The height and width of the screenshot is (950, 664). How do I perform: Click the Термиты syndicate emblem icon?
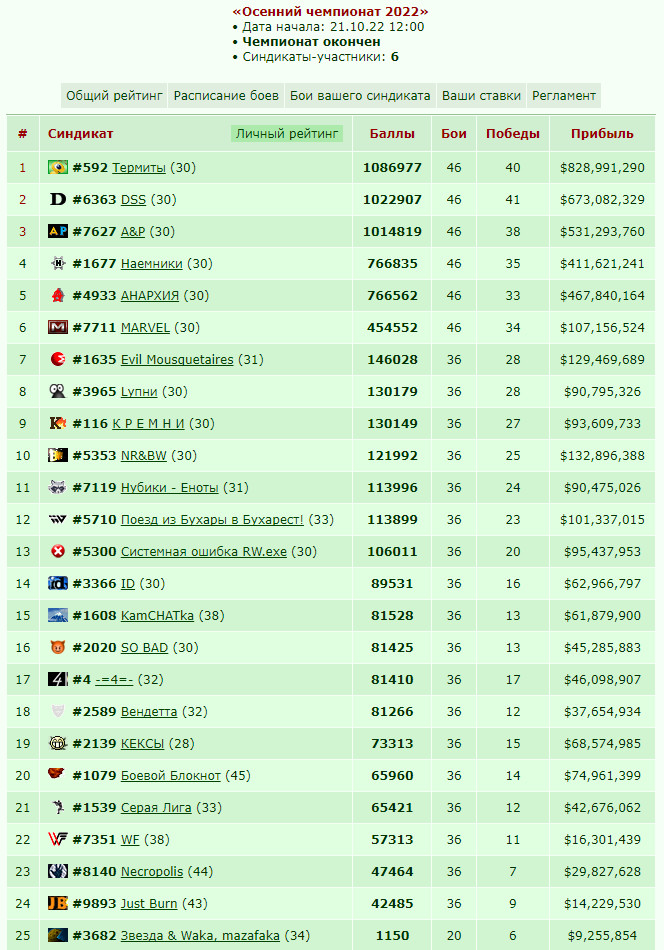[58, 167]
